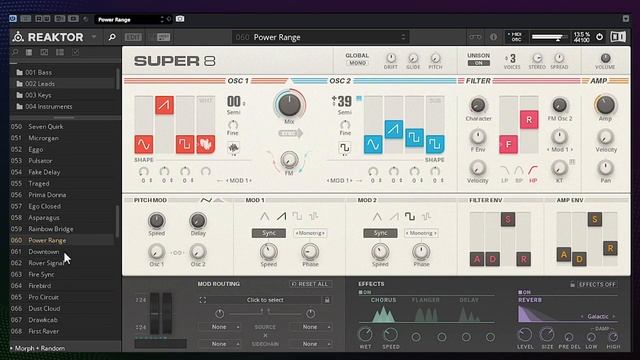Select OSC 1 noise shape tile
640x360 pixels.
coord(206,144)
